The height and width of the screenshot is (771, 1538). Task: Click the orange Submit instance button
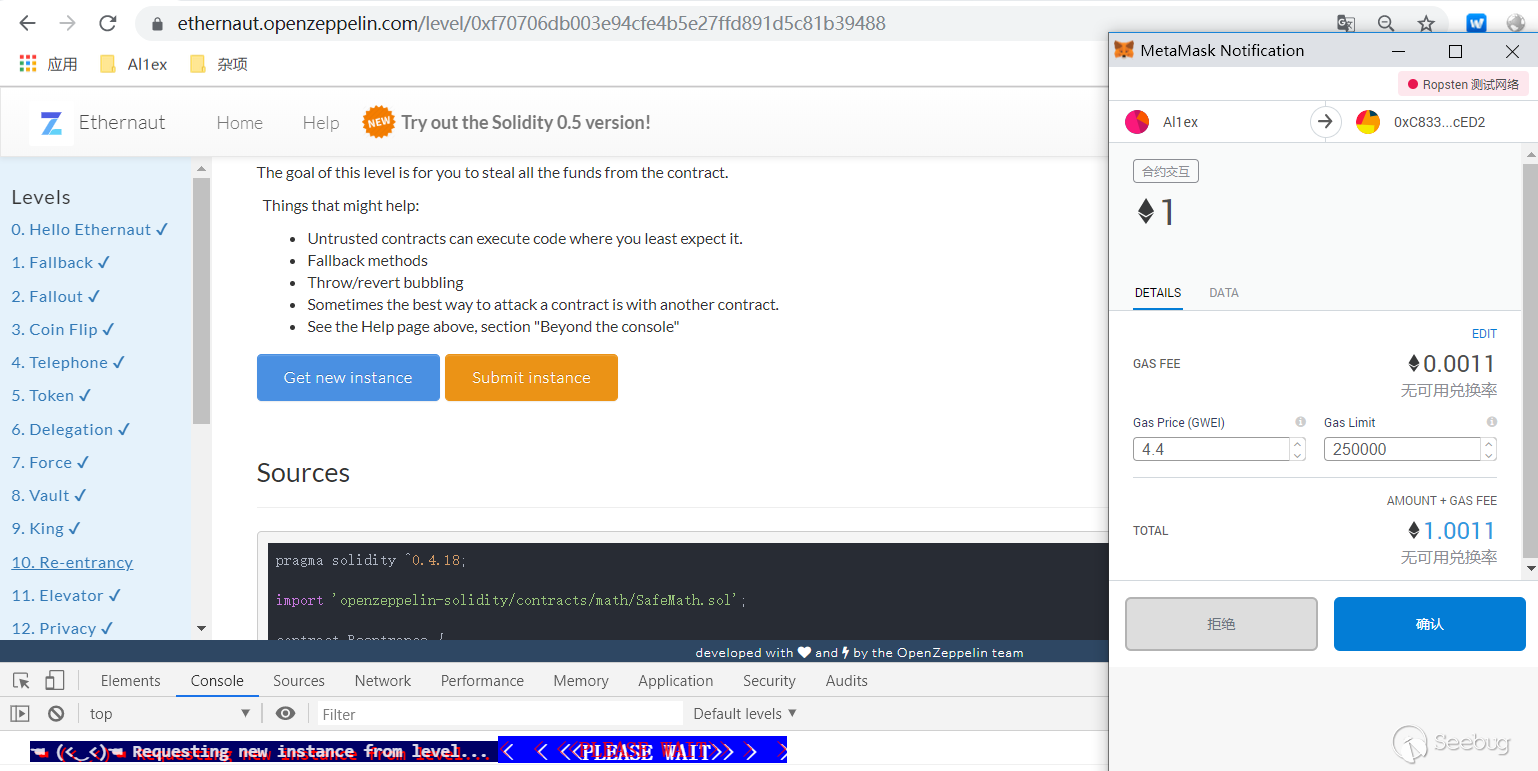[x=531, y=378]
